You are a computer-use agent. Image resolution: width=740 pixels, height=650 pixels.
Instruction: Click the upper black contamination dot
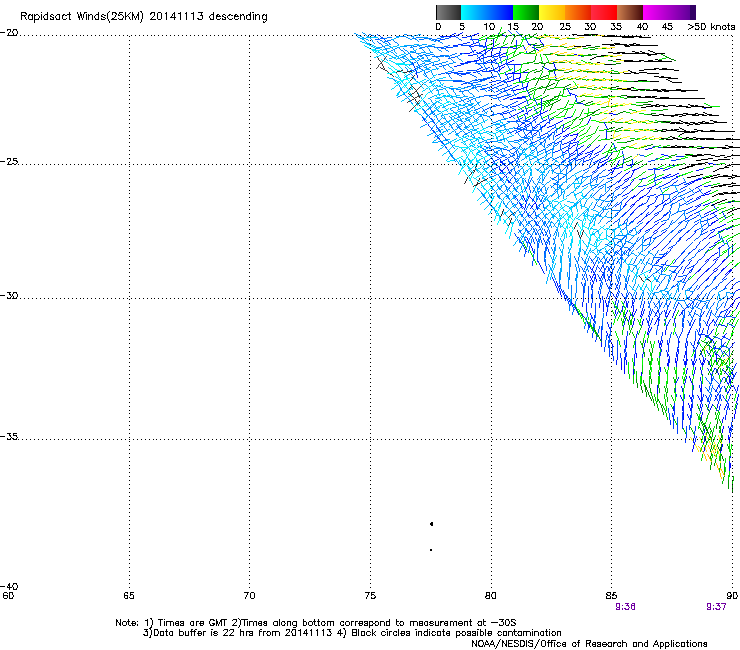[431, 524]
